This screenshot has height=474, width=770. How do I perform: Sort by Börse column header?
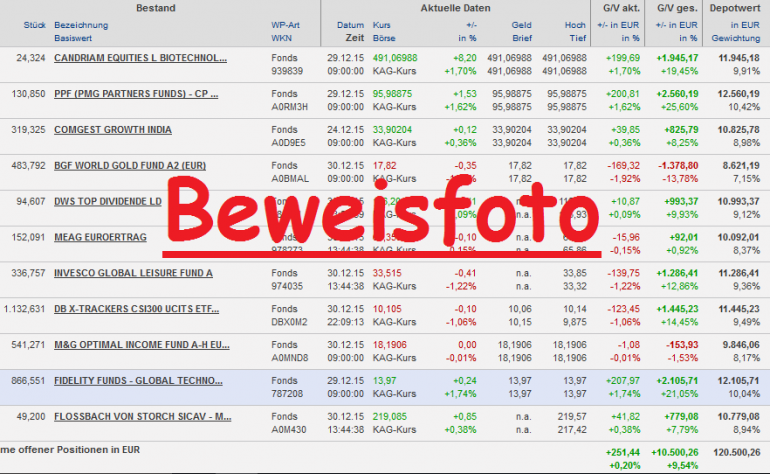tap(384, 38)
